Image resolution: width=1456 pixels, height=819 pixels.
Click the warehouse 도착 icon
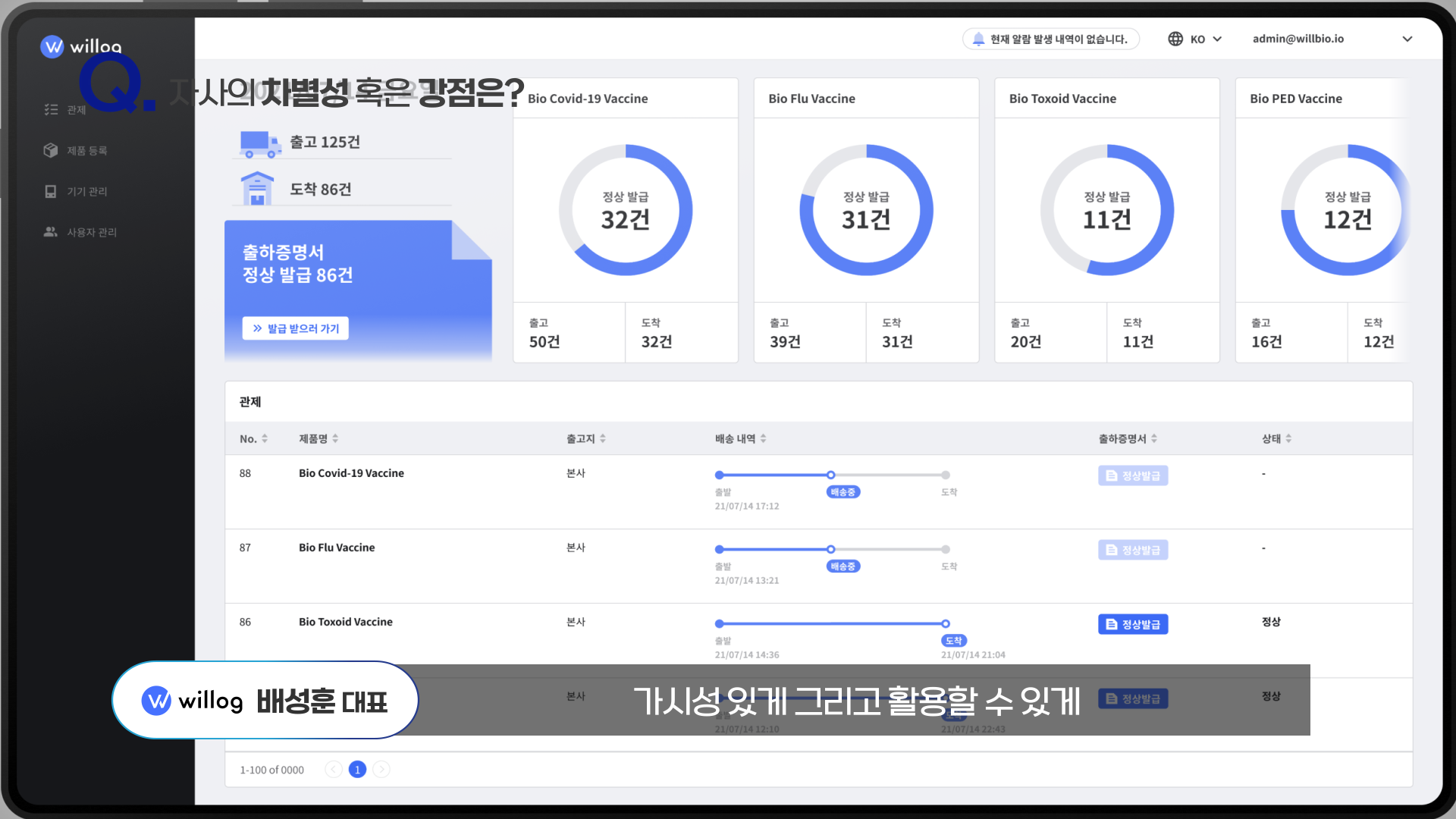(257, 188)
